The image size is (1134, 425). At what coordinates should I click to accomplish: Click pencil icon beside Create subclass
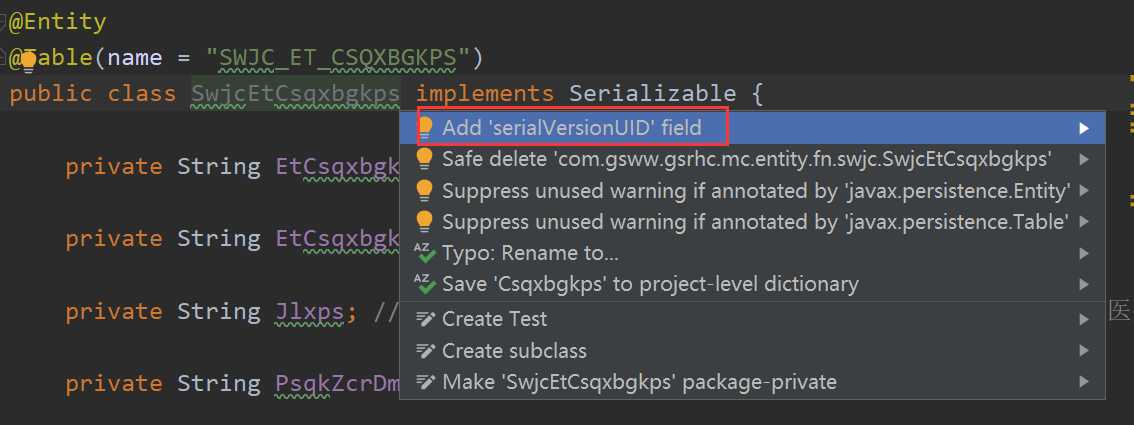tap(425, 351)
